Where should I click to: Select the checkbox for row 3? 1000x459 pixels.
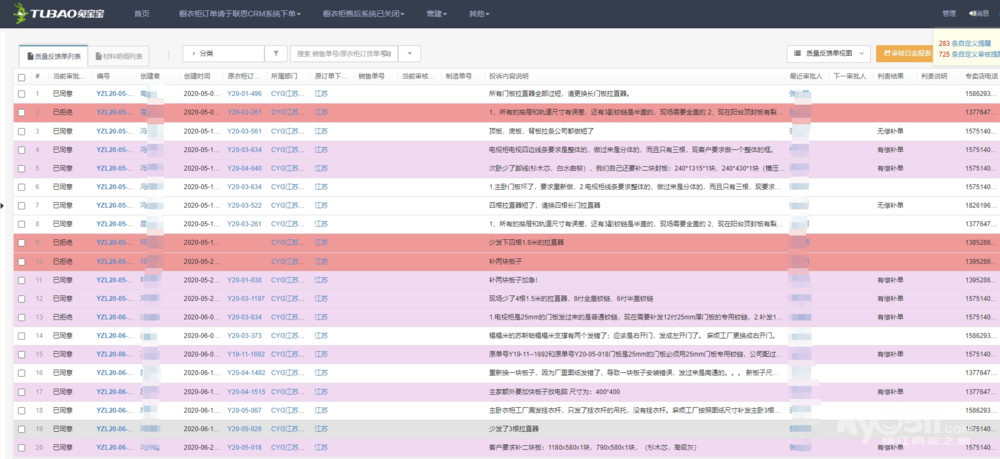tap(22, 131)
